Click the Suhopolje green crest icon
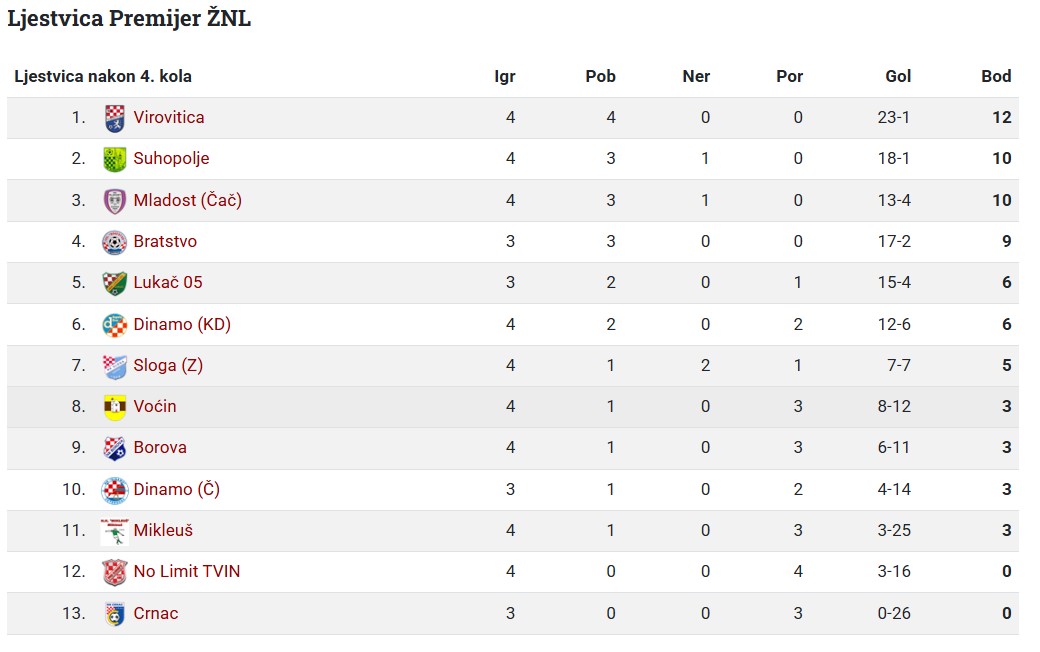1040x652 pixels. point(115,159)
